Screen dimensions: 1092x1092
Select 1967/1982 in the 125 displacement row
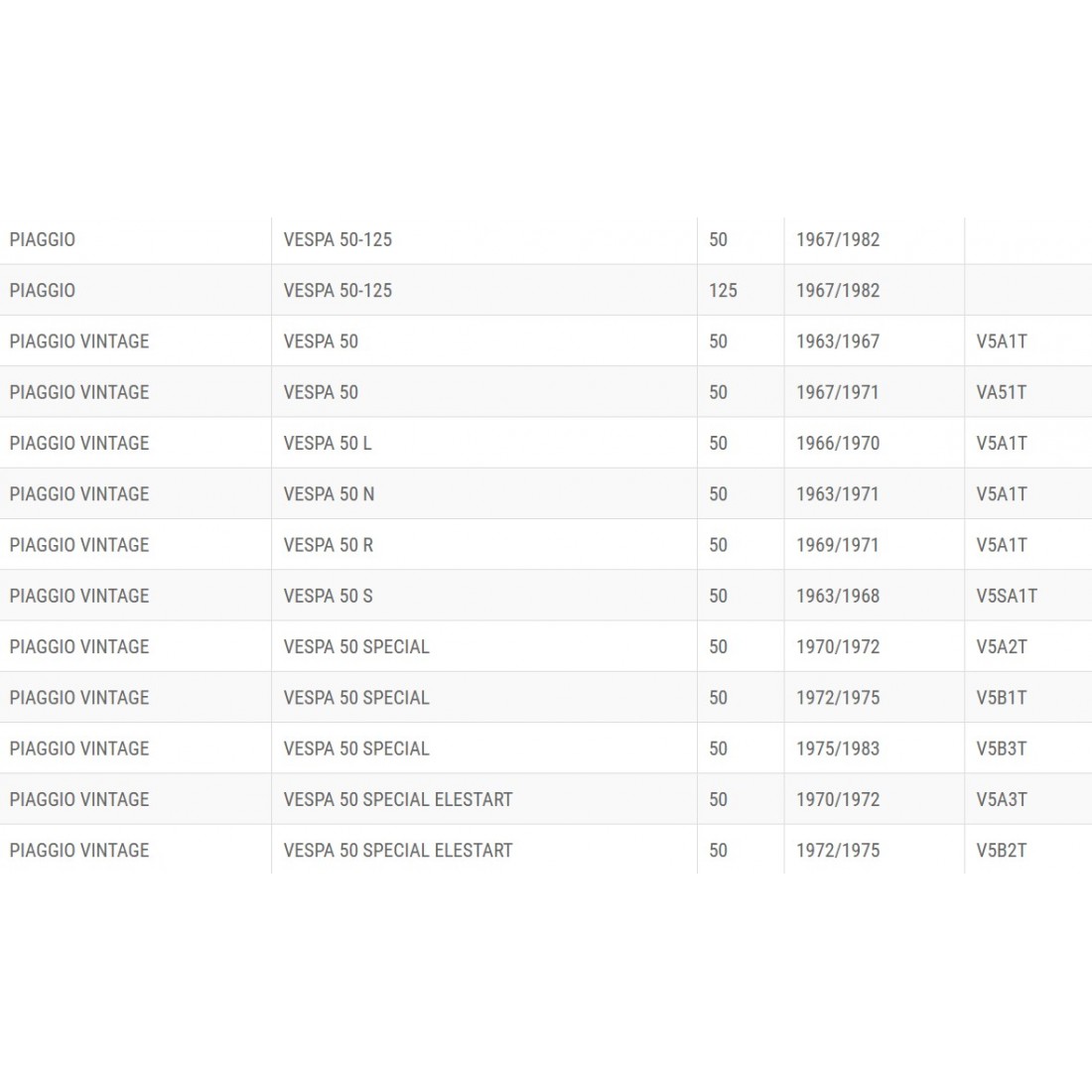tap(838, 291)
